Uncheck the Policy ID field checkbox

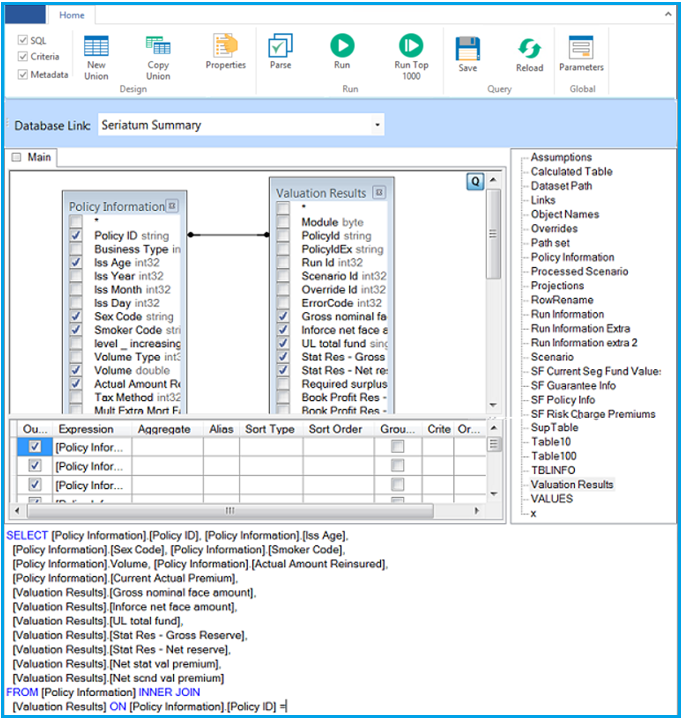[x=76, y=235]
